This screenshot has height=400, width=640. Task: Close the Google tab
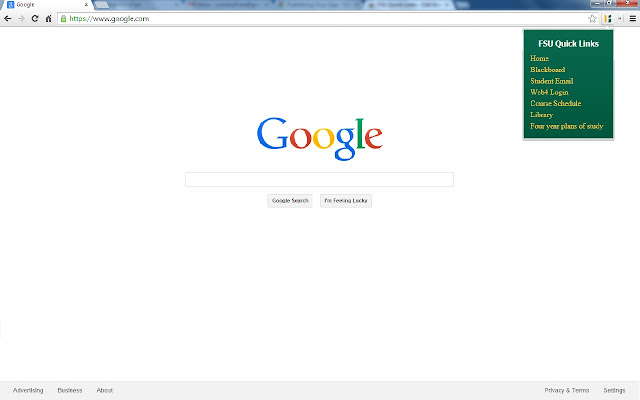(x=86, y=5)
